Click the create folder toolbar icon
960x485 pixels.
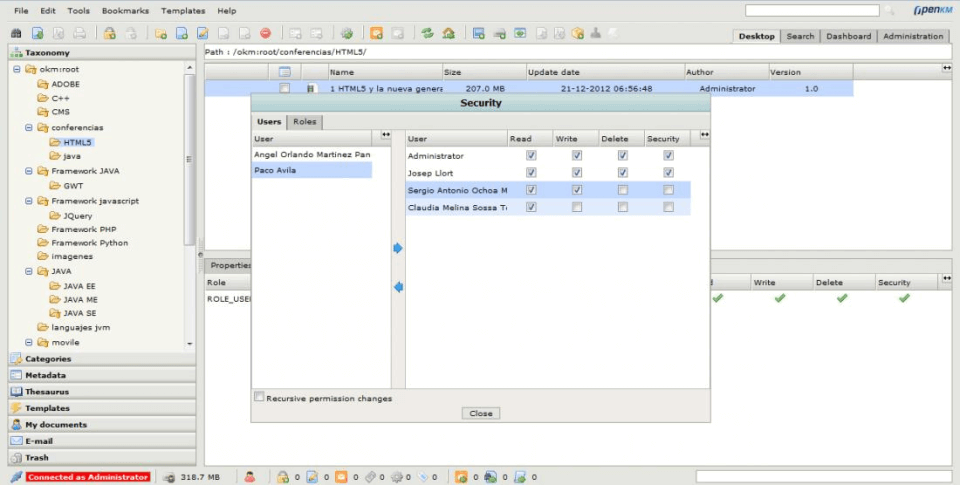(161, 34)
